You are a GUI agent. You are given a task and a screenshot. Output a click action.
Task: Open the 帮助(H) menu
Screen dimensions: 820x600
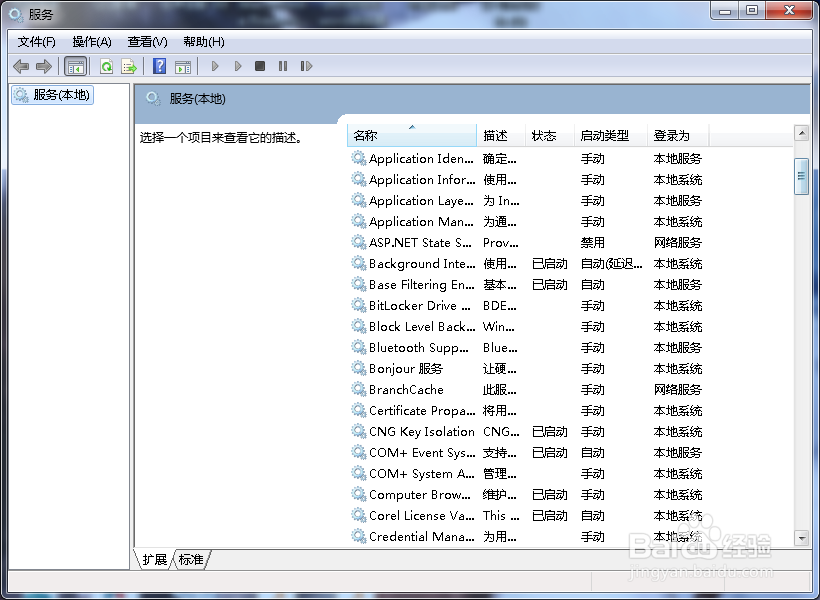click(204, 42)
